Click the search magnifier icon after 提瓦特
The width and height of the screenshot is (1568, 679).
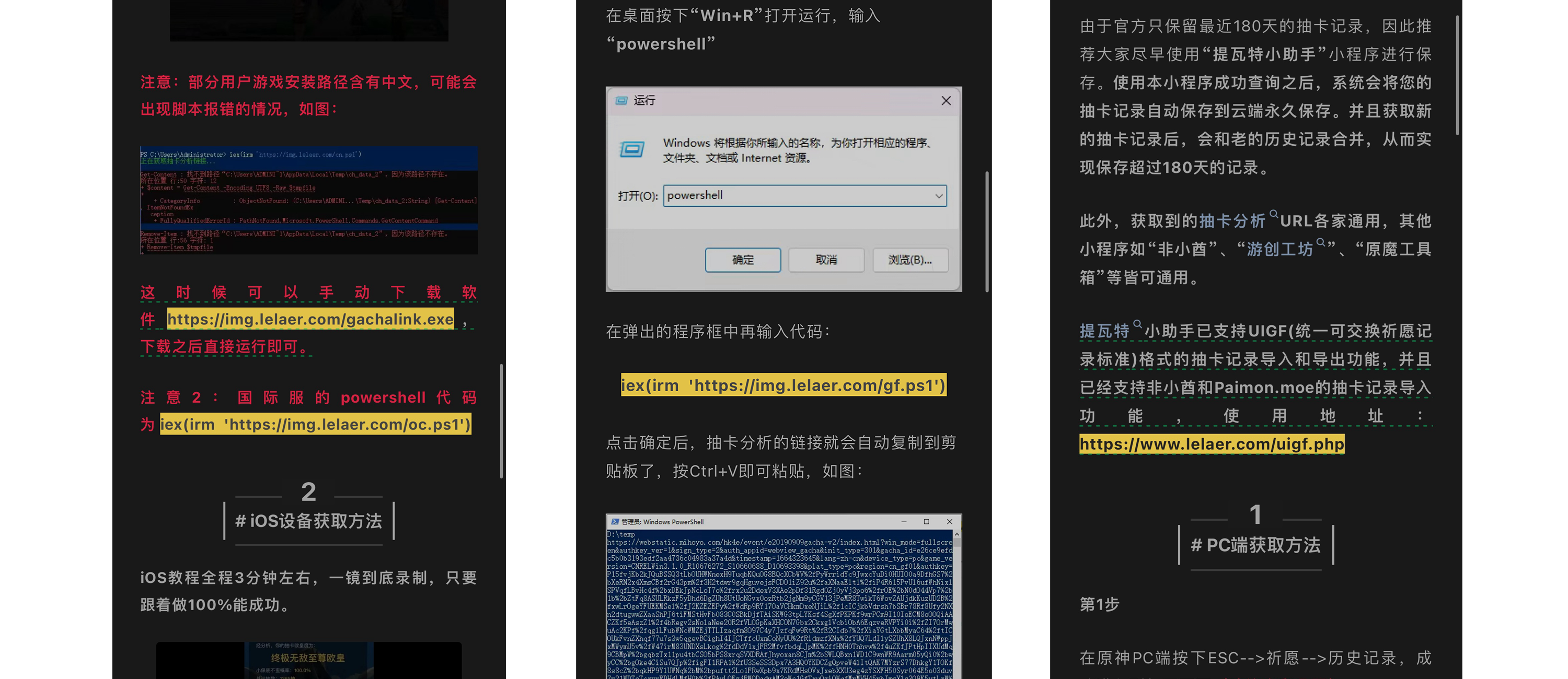(x=1137, y=324)
